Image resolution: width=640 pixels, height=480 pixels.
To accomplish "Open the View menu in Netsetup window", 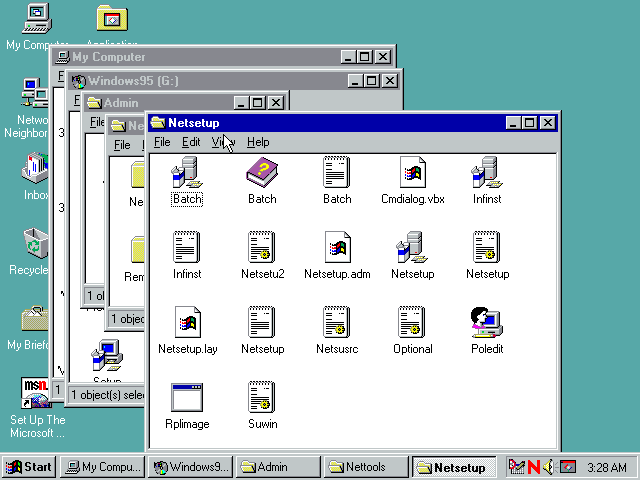I will 223,142.
